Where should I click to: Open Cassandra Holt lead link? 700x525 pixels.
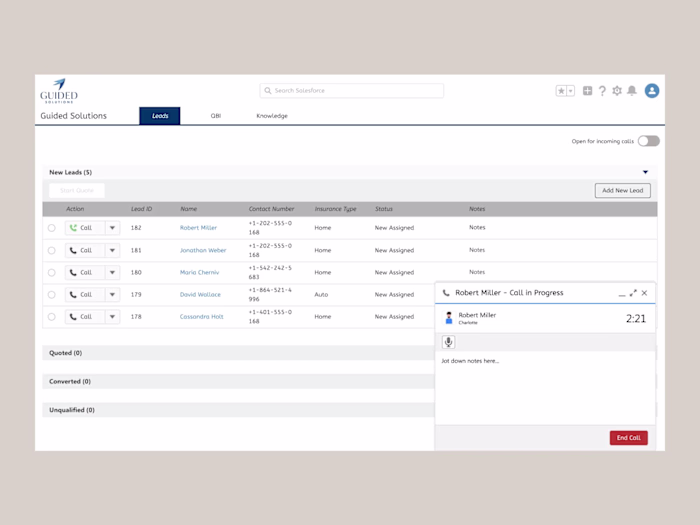click(x=201, y=317)
